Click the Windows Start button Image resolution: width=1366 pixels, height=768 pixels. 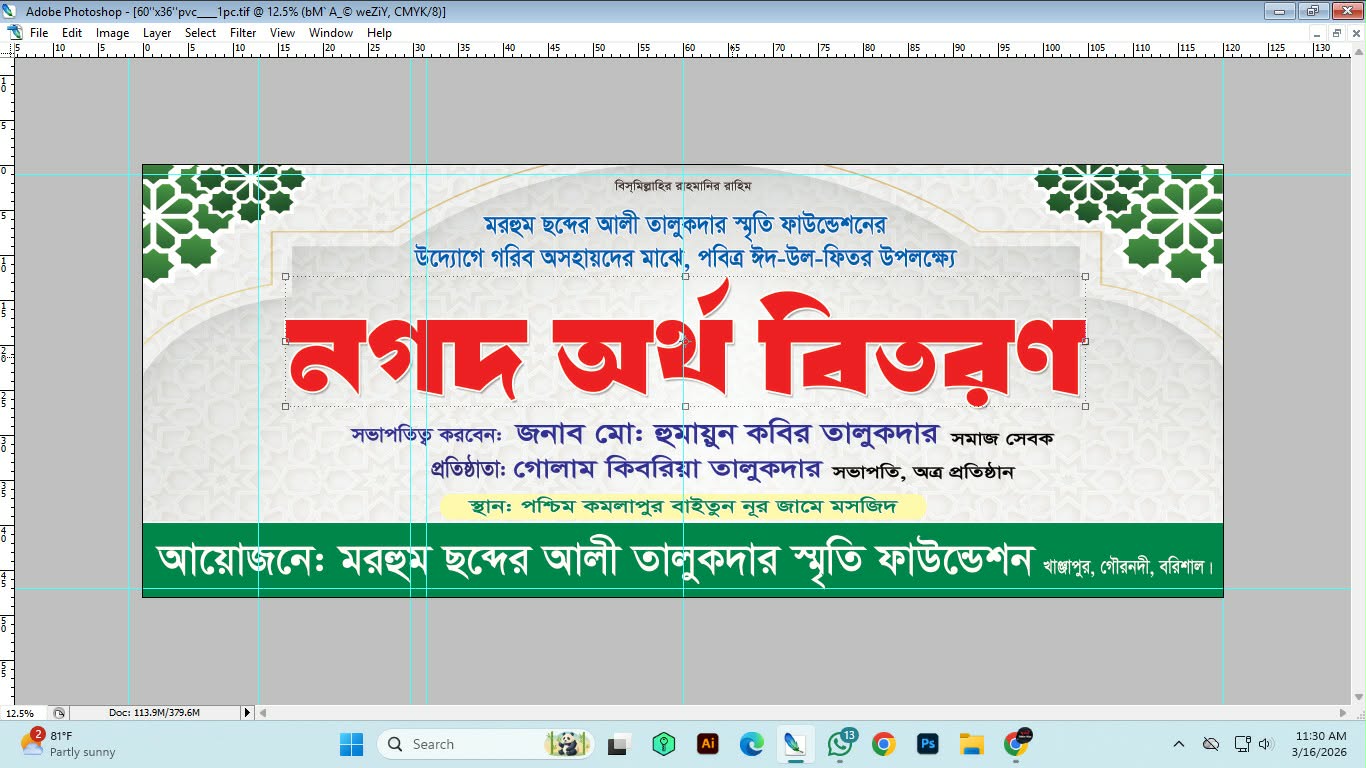(351, 744)
